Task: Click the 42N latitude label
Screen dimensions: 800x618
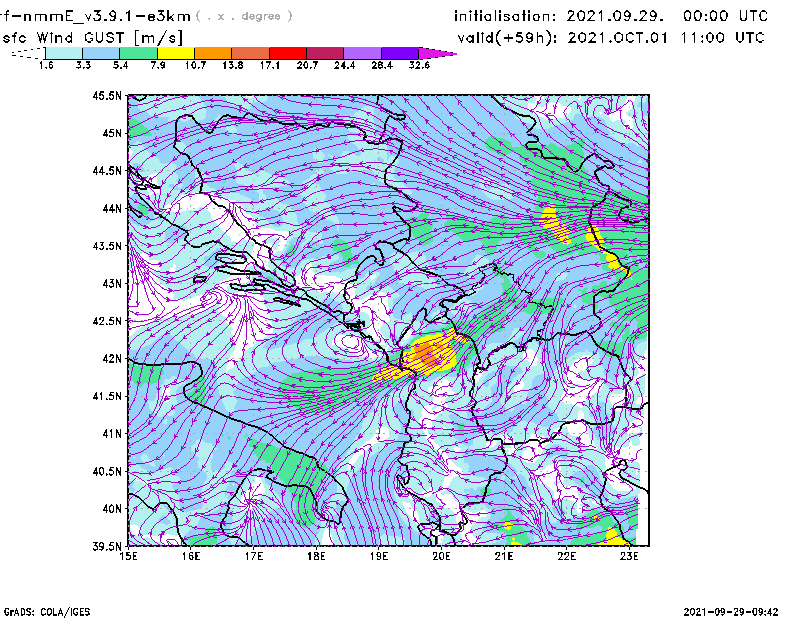Action: (x=112, y=359)
